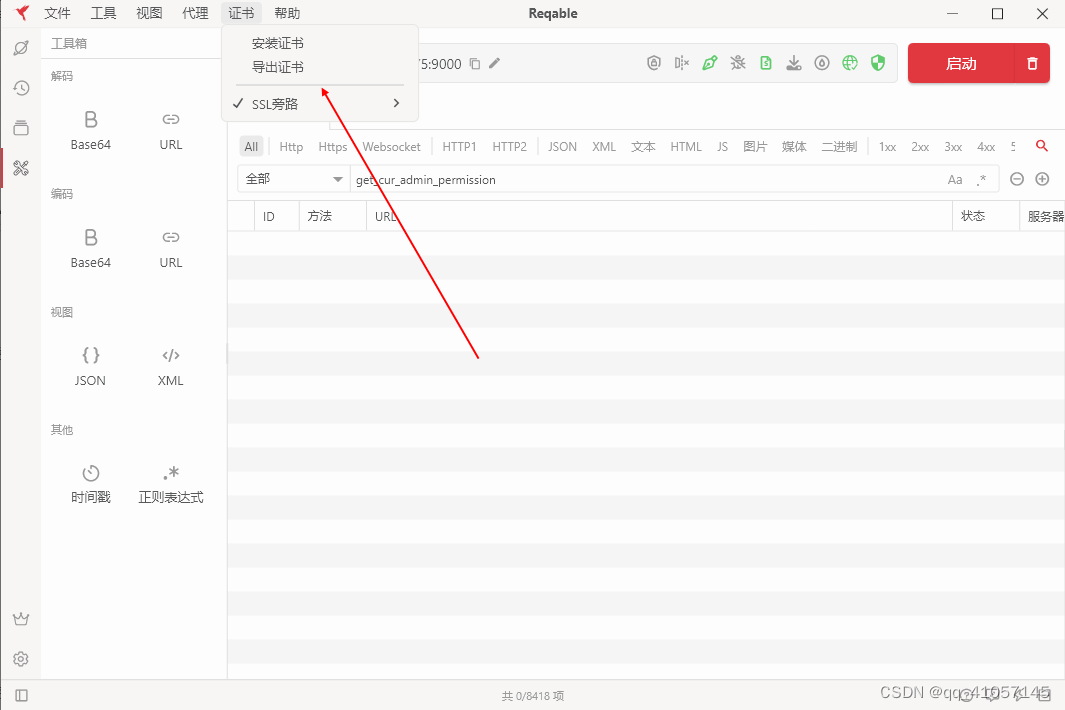The height and width of the screenshot is (710, 1065).
Task: Click the water drop circle icon
Action: click(822, 63)
